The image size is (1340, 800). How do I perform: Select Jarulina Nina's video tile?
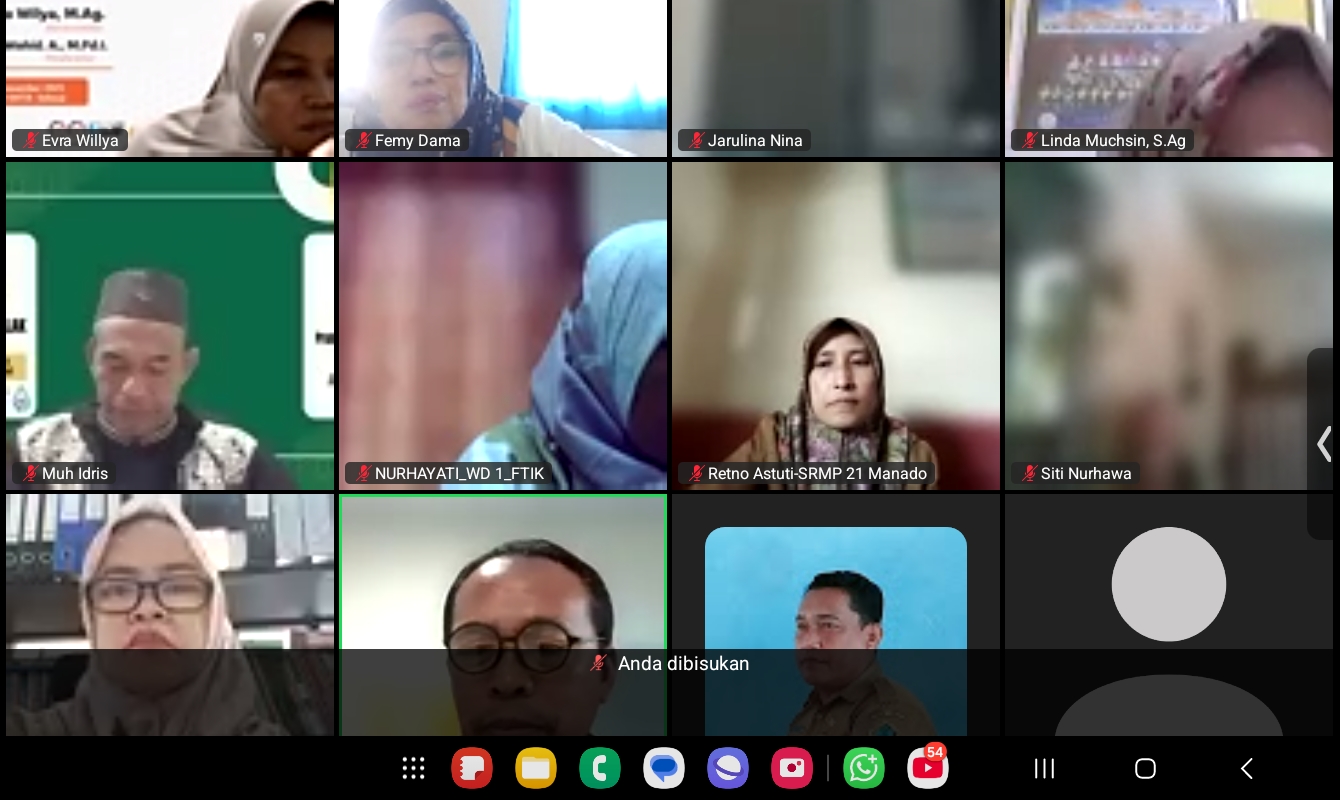click(836, 78)
